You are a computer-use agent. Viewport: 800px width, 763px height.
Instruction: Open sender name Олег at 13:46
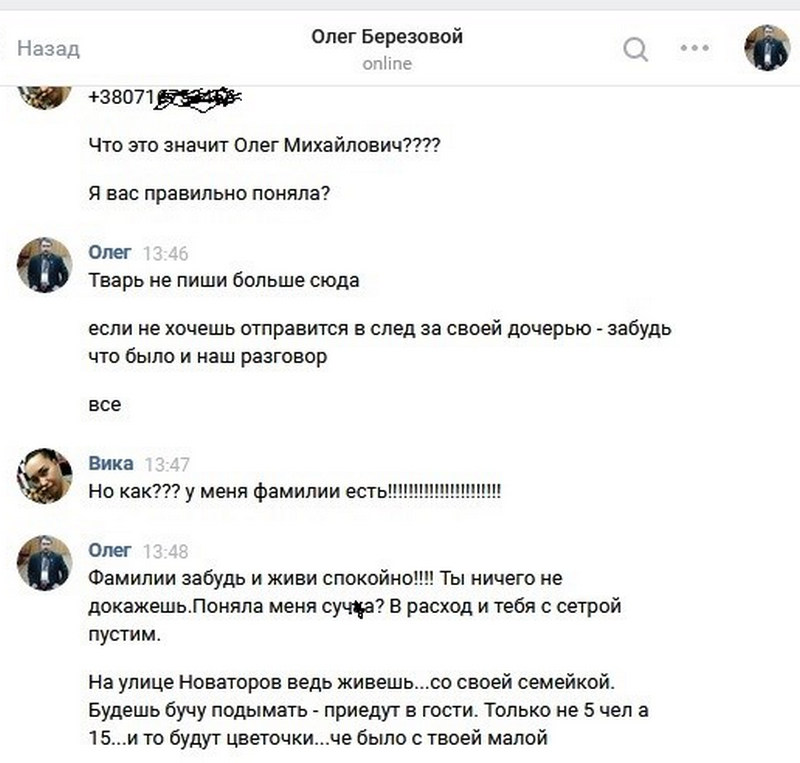pos(110,252)
